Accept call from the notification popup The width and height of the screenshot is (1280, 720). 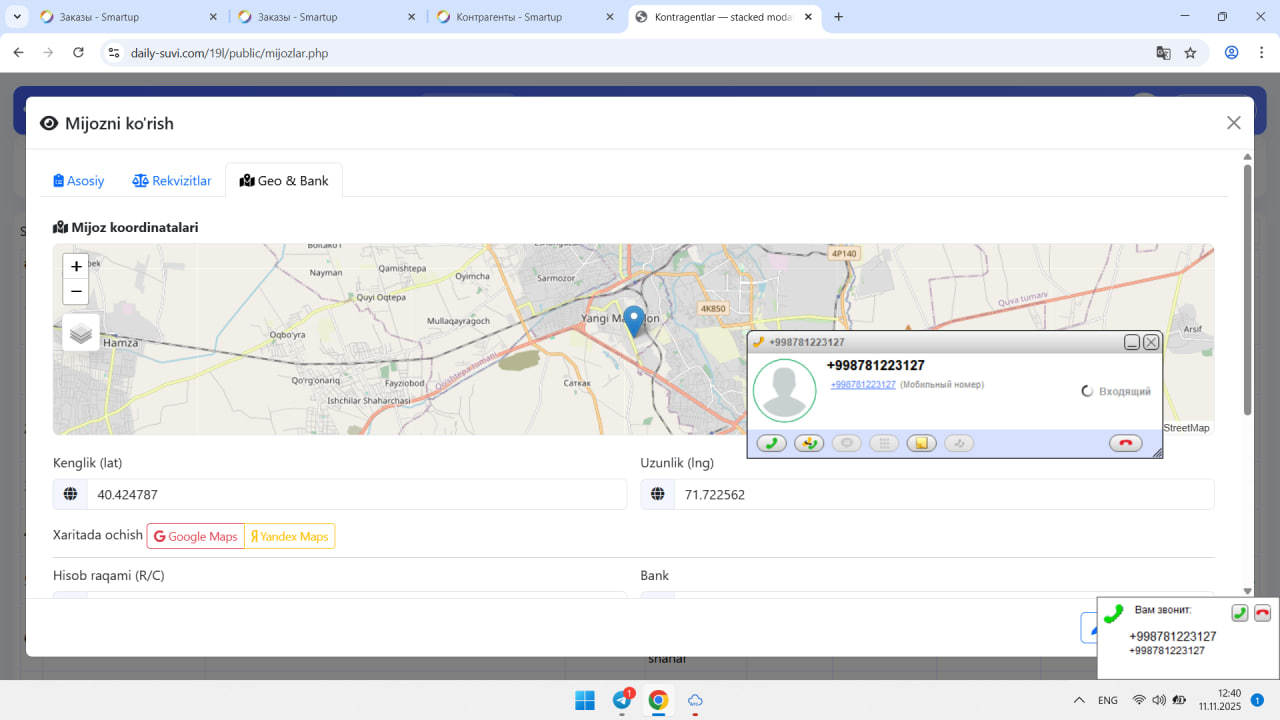pyautogui.click(x=1239, y=613)
